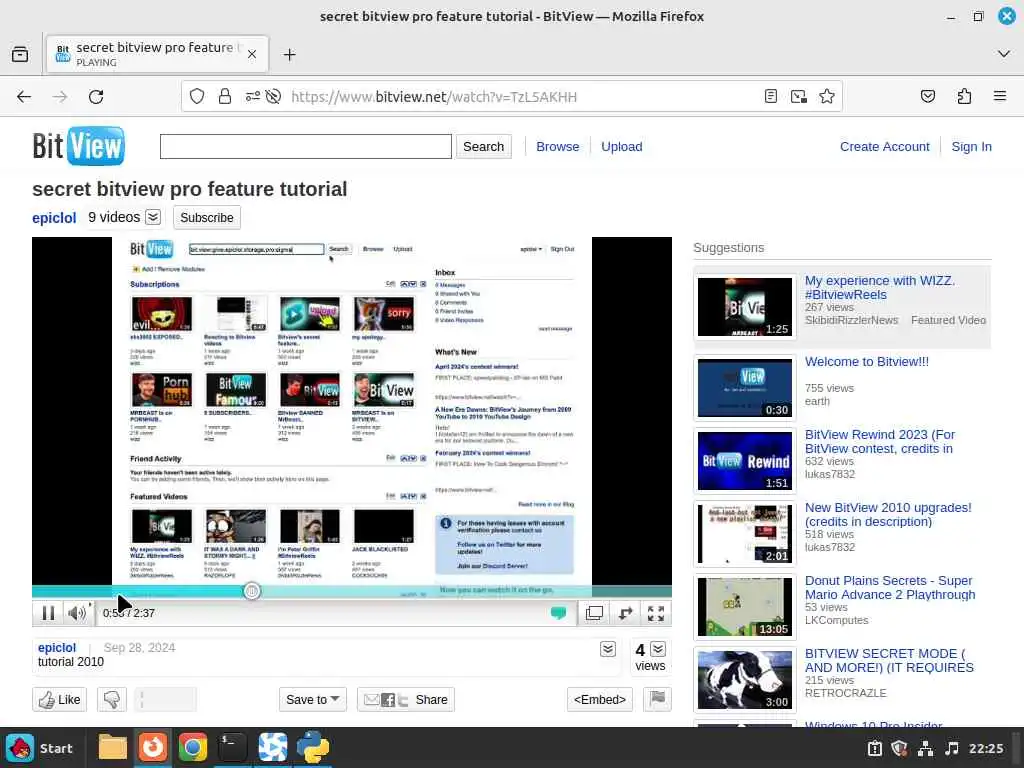1024x768 pixels.
Task: Open Save to Pocket icon
Action: (927, 97)
